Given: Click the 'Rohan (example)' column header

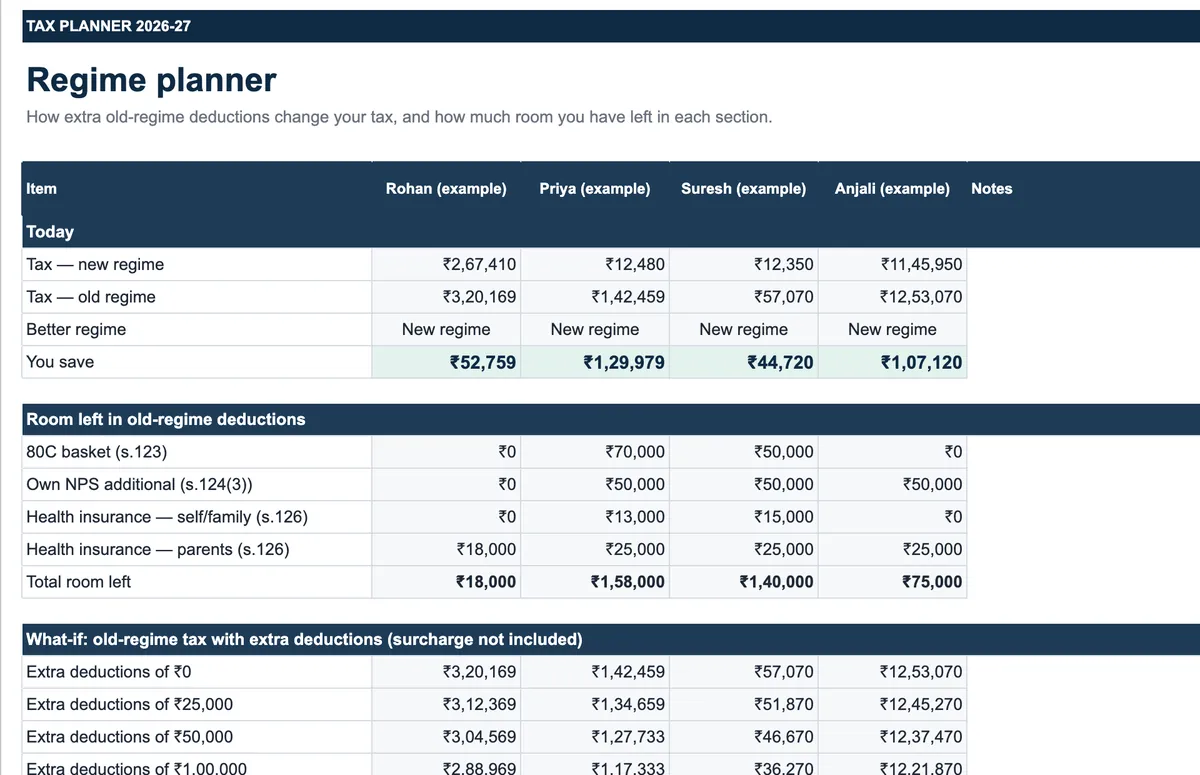Looking at the screenshot, I should (446, 188).
